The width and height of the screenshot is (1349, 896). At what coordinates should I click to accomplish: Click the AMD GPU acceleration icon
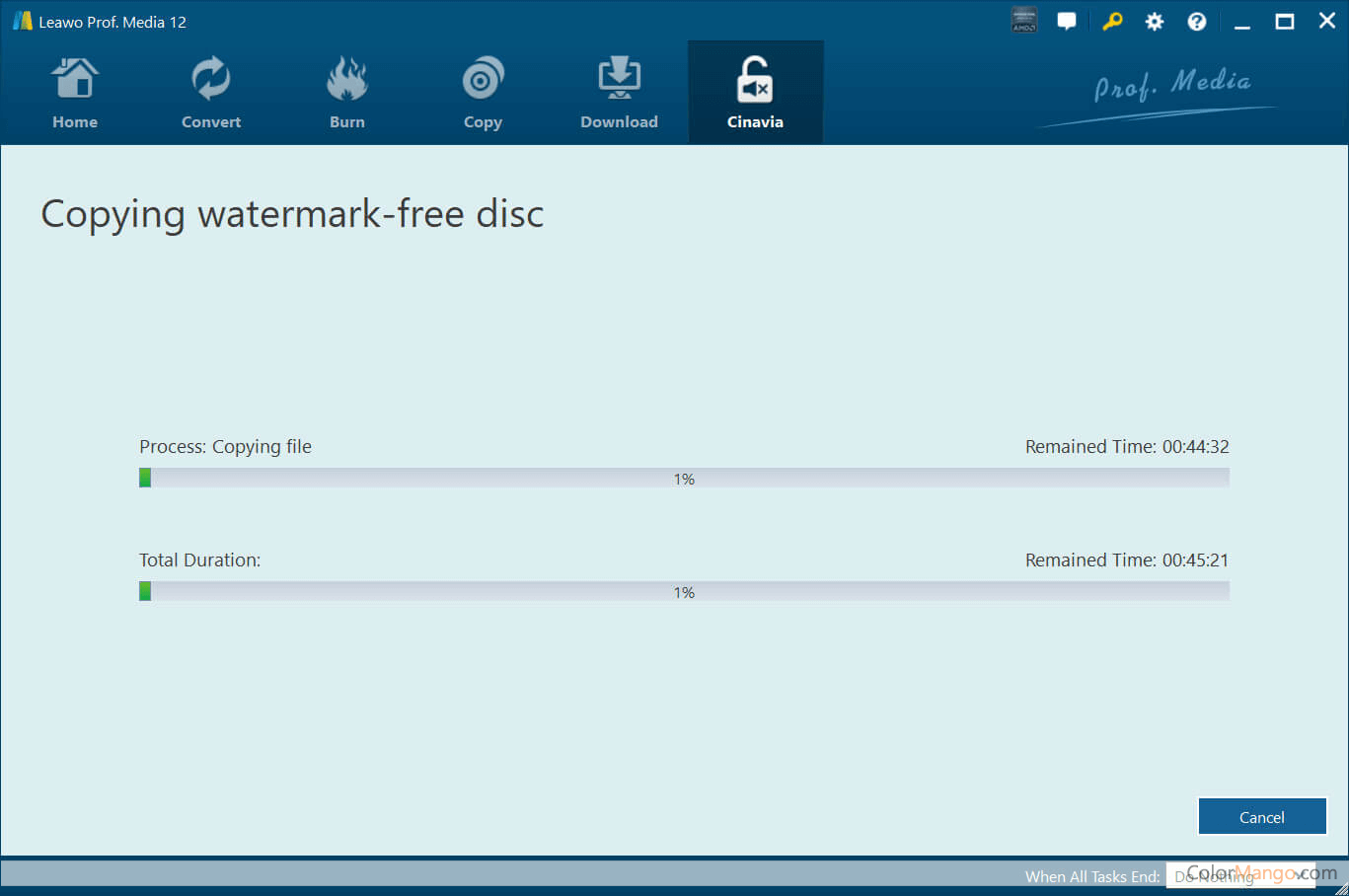1024,21
